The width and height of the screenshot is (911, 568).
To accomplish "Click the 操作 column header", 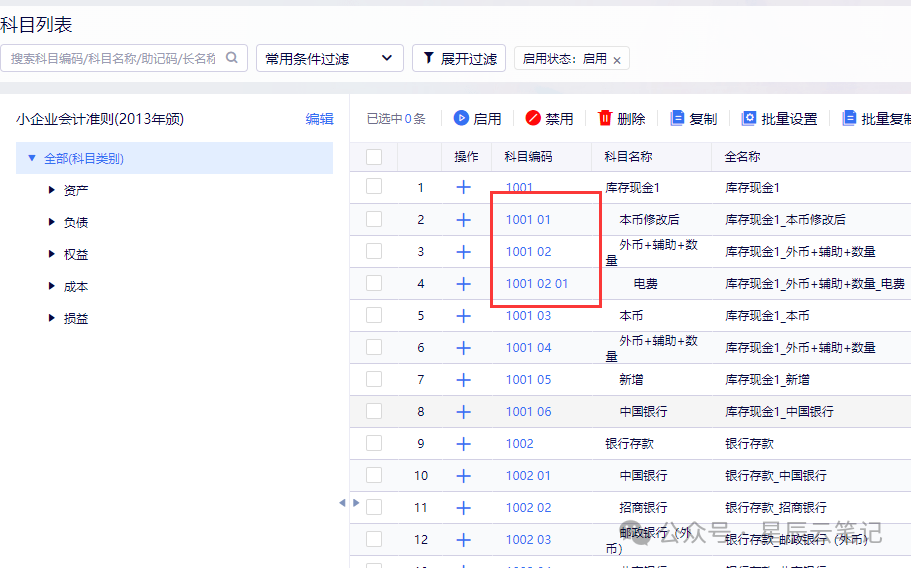I will (x=466, y=156).
